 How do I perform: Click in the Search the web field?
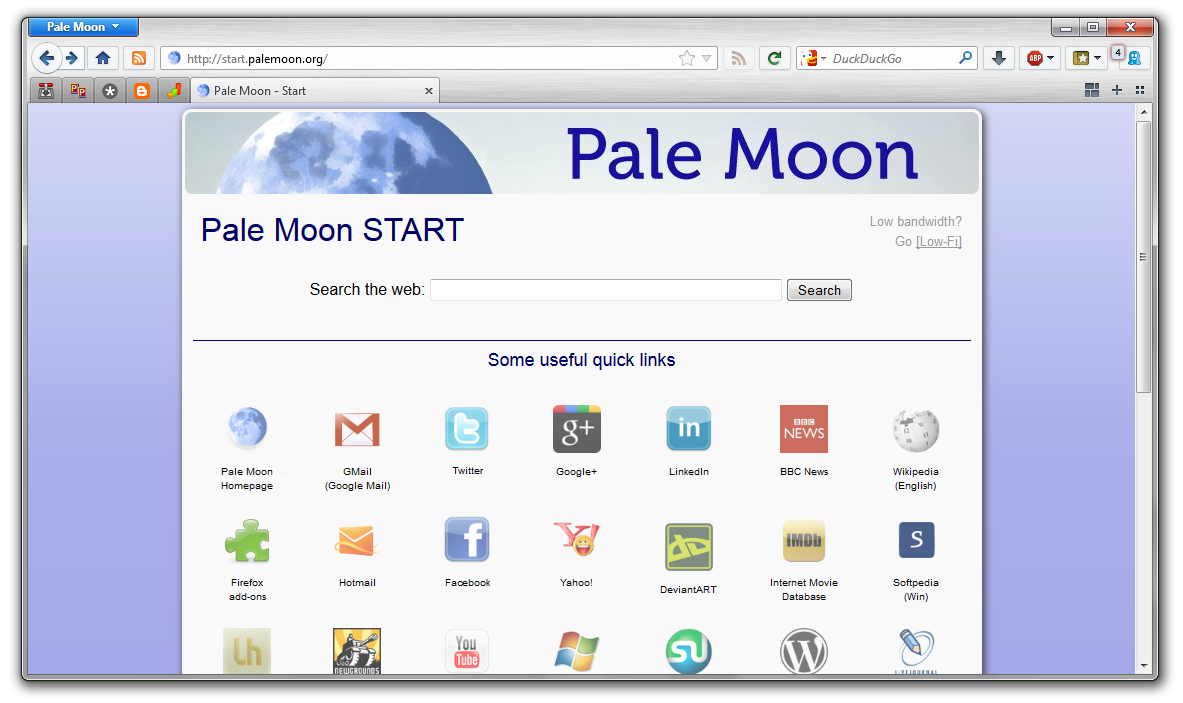pos(606,290)
